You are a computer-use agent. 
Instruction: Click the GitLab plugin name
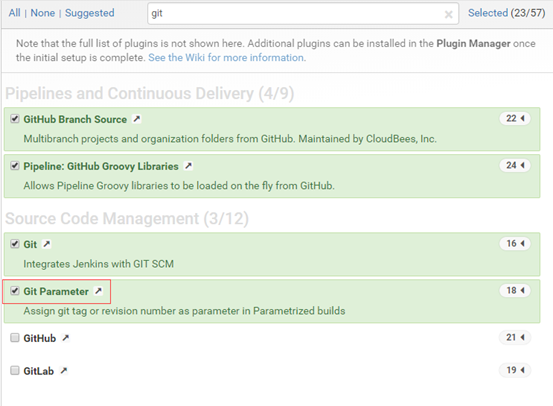click(x=39, y=371)
